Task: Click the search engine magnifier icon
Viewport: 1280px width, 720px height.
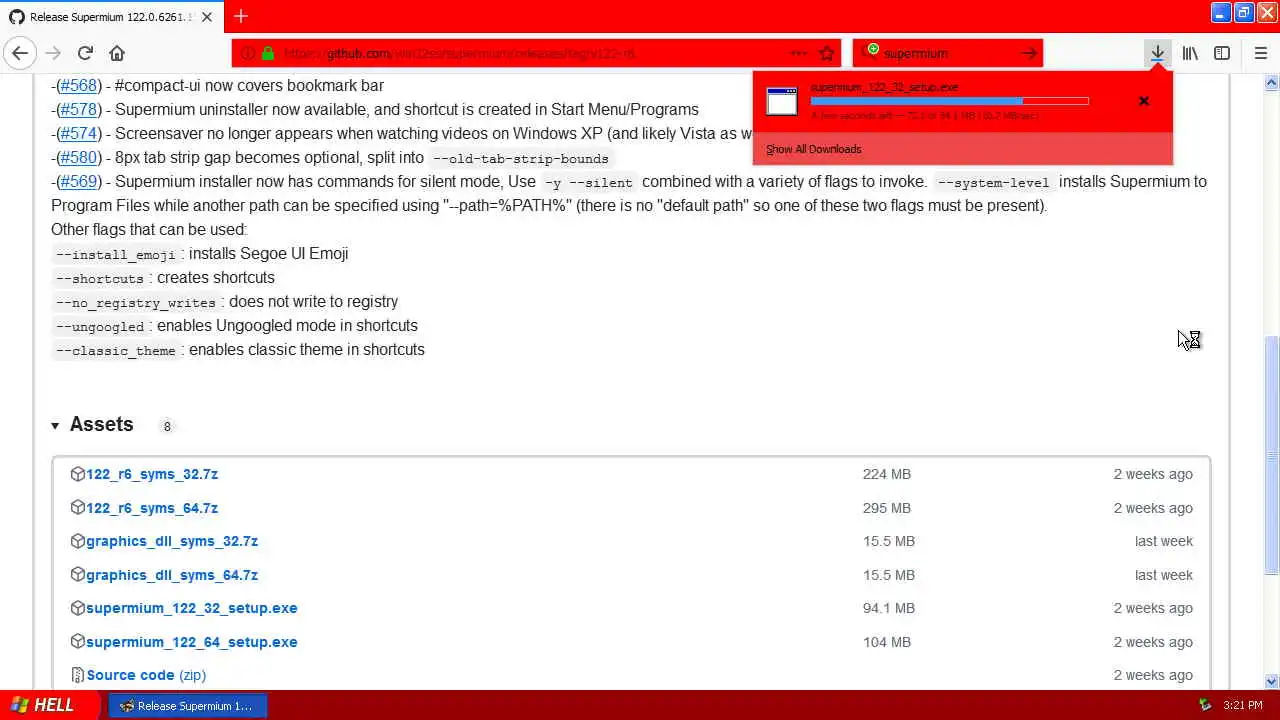Action: [870, 52]
